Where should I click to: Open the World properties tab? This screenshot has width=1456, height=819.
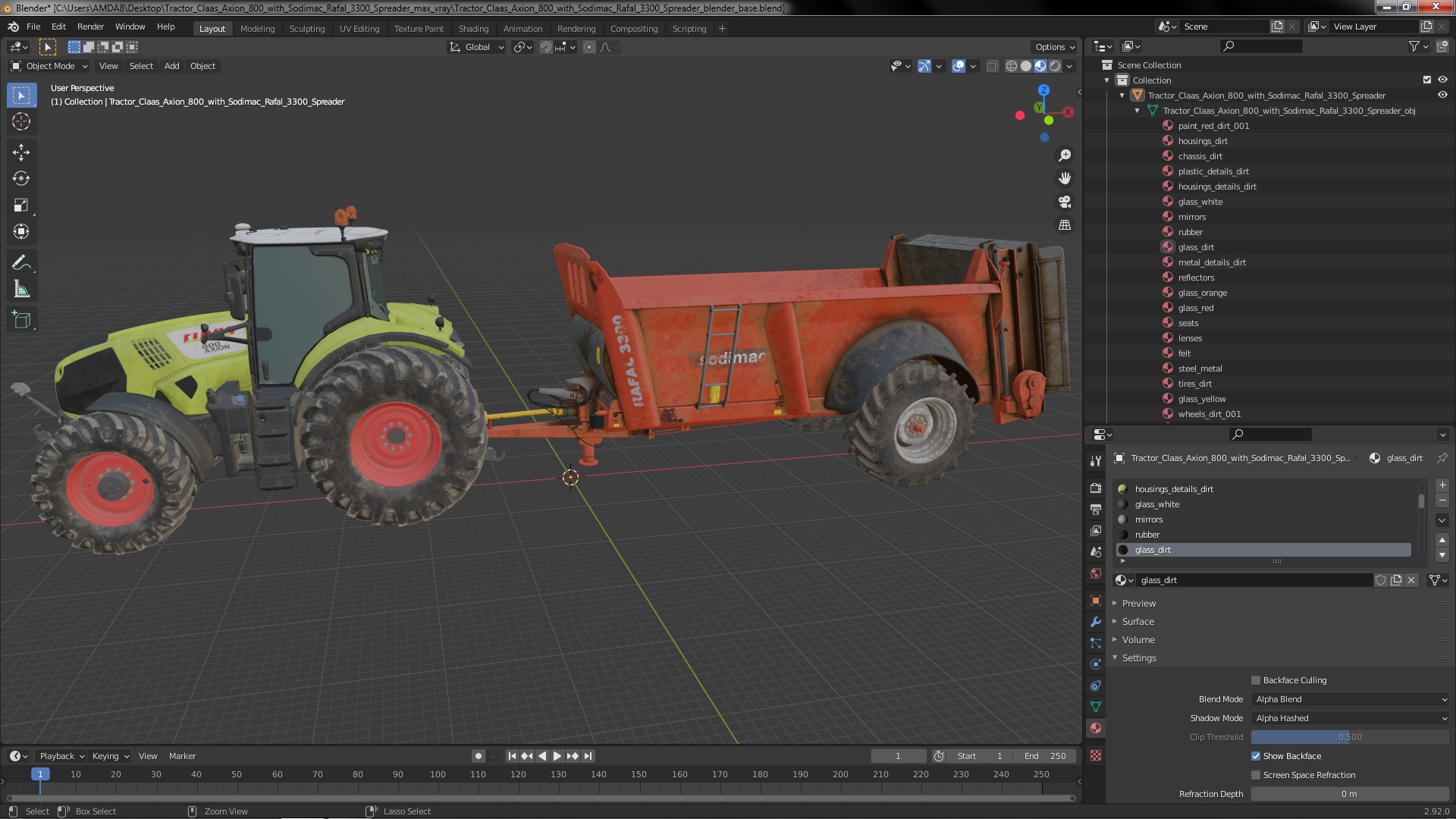pyautogui.click(x=1095, y=573)
